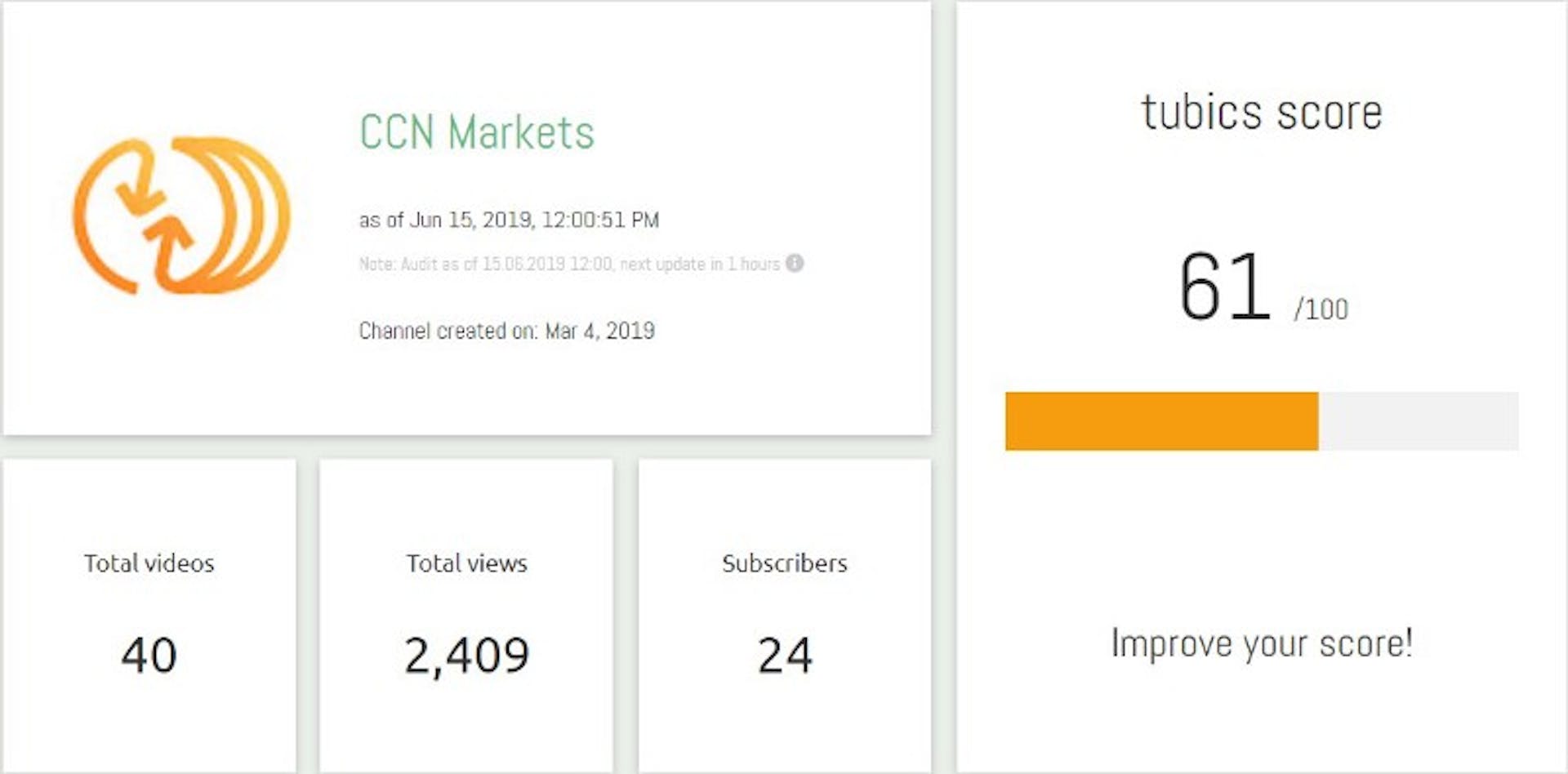Viewport: 1568px width, 774px height.
Task: Click the CCN Markets orange channel logo
Action: (x=181, y=216)
